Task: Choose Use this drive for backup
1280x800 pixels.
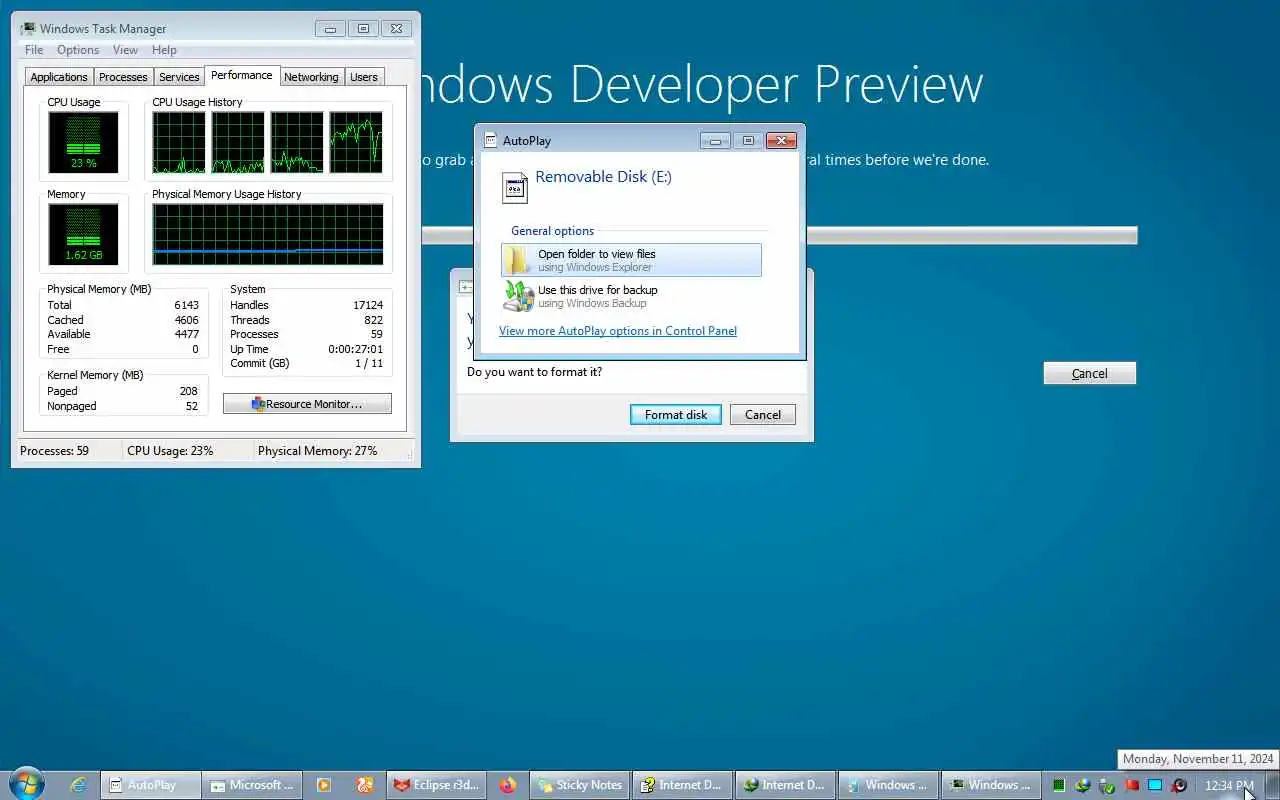Action: 631,296
